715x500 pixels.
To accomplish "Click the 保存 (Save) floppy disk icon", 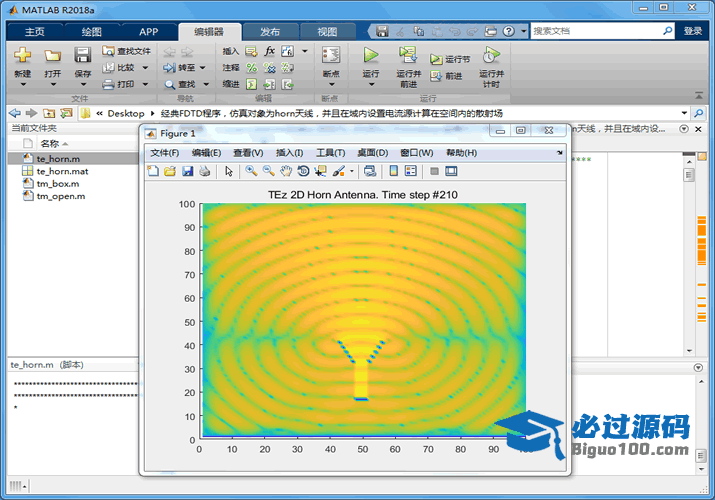I will pos(83,55).
